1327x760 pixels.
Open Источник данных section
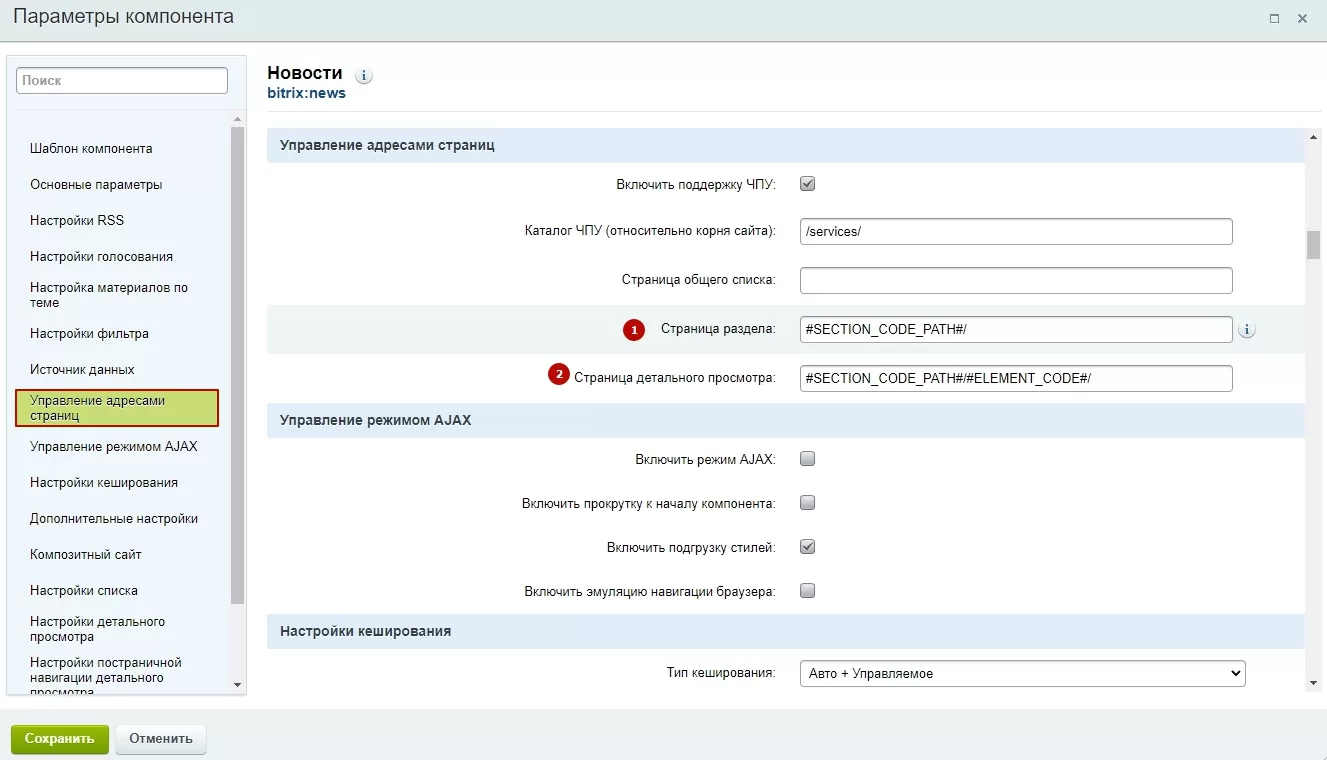pos(82,369)
